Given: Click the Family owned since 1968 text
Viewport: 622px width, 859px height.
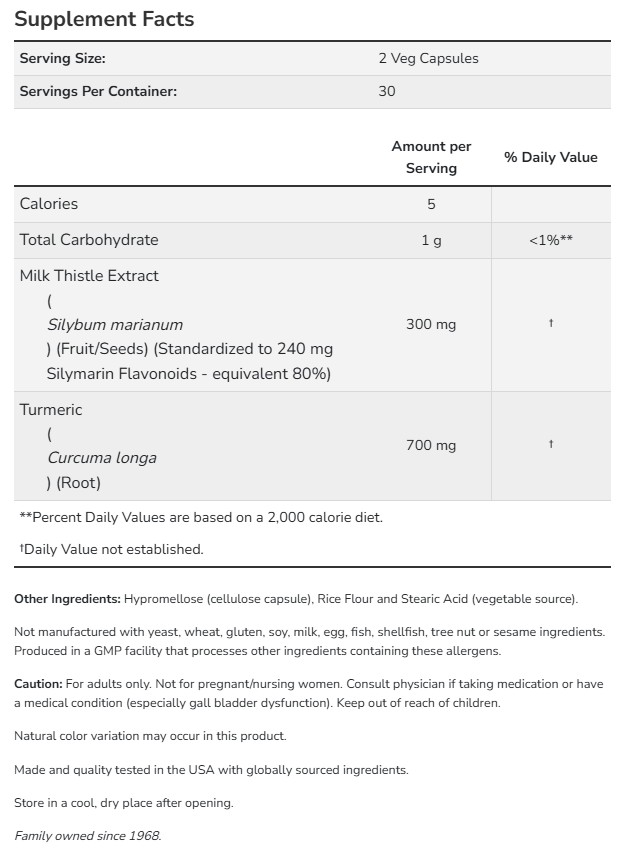Looking at the screenshot, I should point(87,835).
